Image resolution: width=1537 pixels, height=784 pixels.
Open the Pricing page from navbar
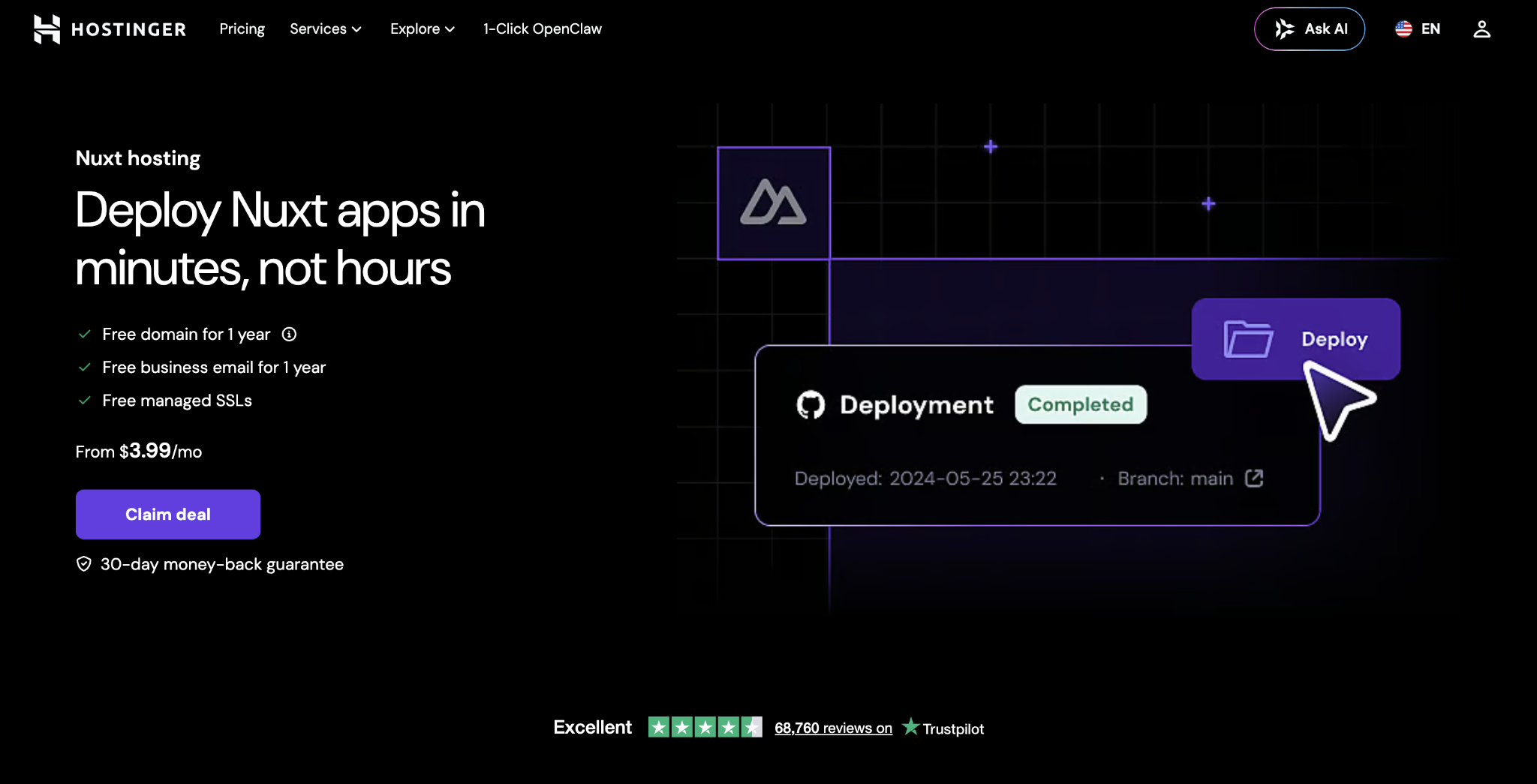coord(242,29)
